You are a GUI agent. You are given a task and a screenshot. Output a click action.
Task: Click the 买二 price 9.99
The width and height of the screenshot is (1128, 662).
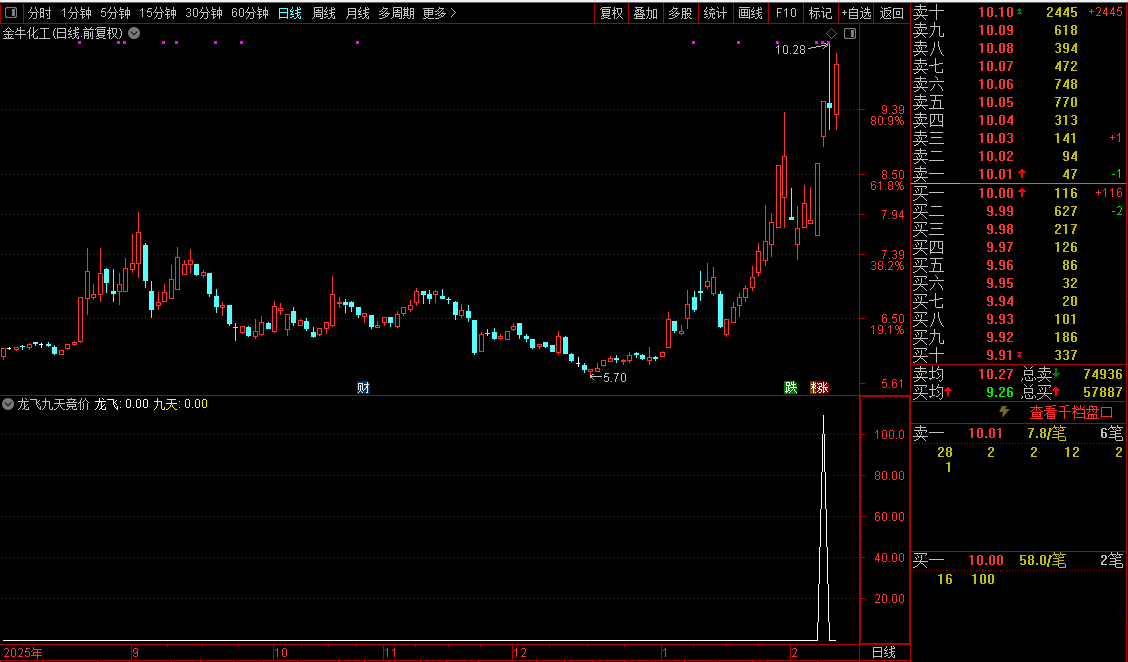1000,211
